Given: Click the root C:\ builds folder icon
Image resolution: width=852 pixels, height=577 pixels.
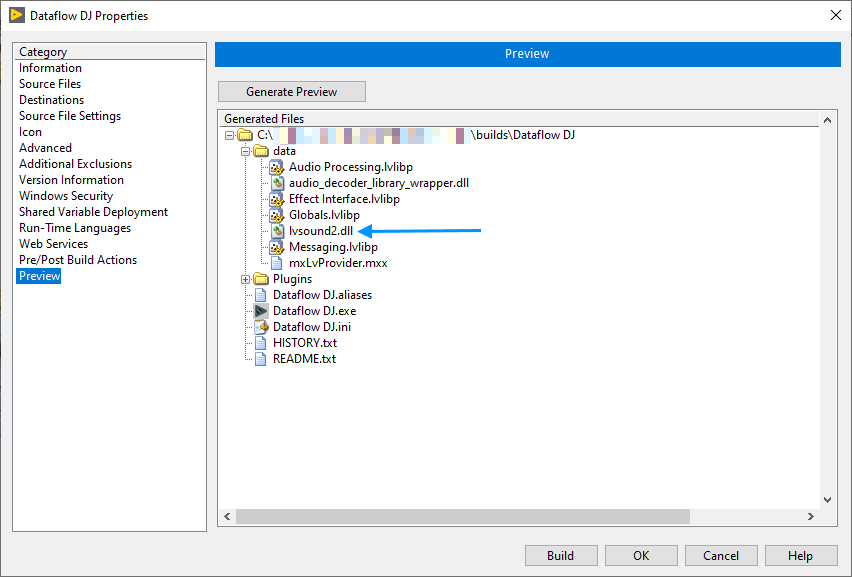Looking at the screenshot, I should (246, 135).
